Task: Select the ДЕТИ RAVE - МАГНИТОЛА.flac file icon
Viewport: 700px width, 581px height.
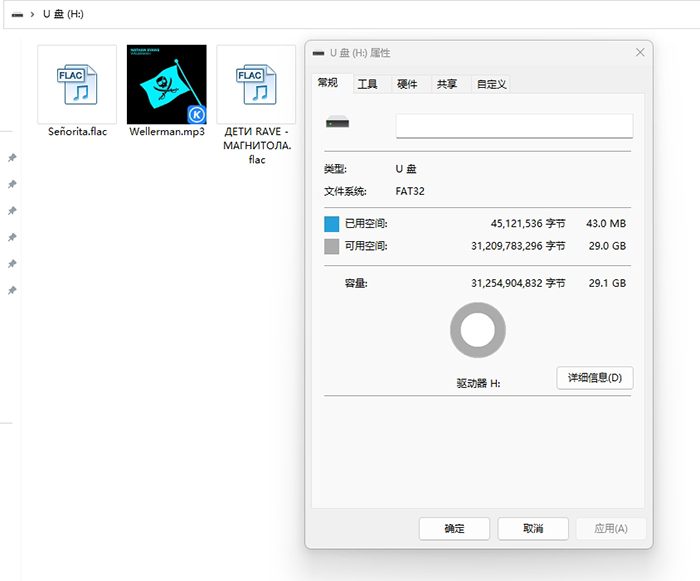Action: pyautogui.click(x=257, y=84)
